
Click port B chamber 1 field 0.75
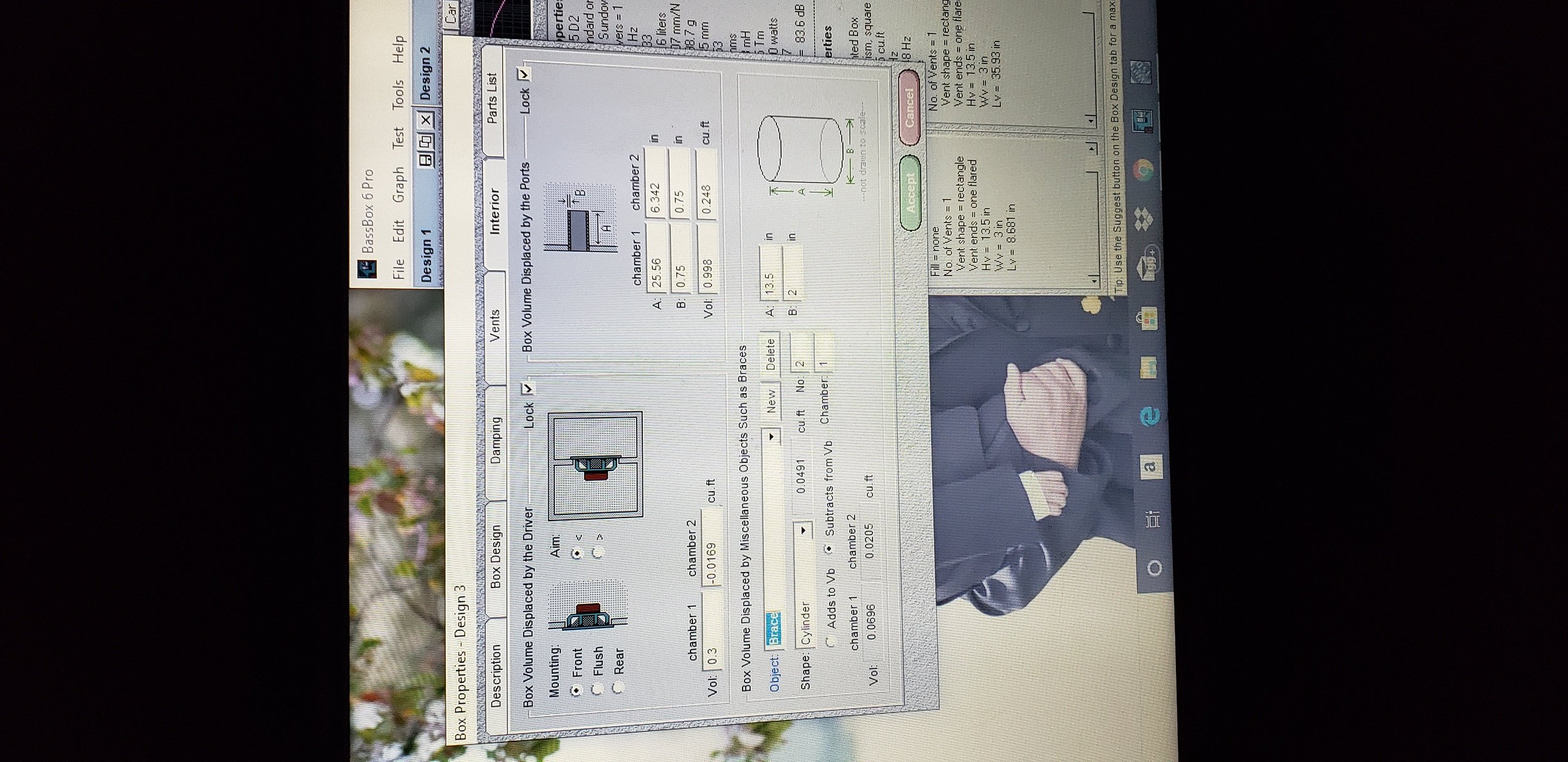680,257
